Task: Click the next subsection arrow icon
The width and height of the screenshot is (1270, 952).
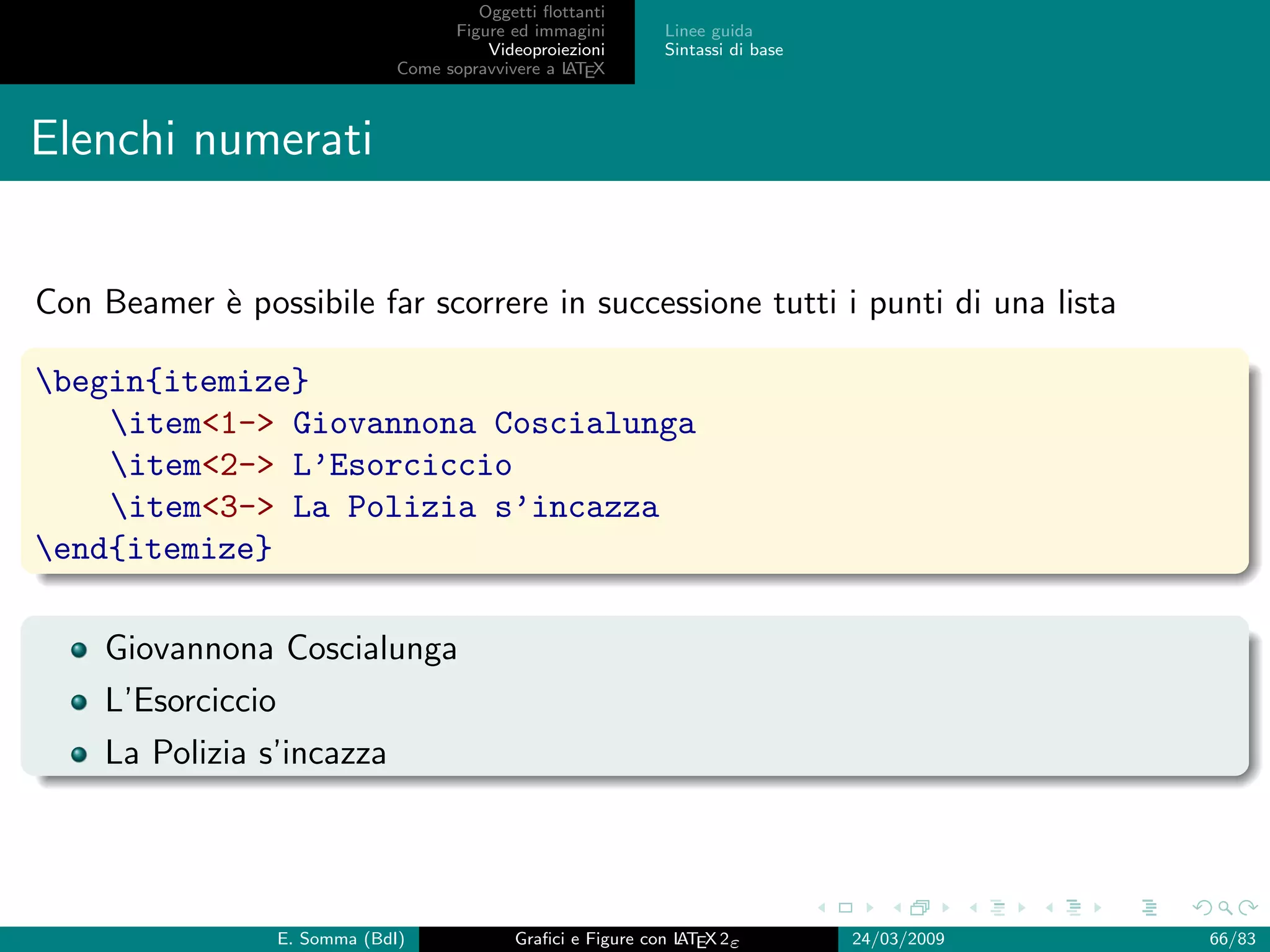Action: coord(1022,908)
